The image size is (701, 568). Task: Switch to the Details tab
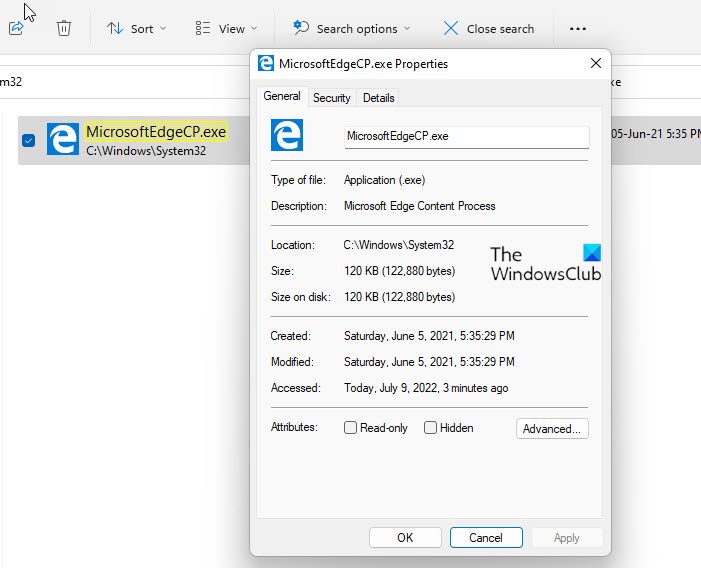click(378, 98)
